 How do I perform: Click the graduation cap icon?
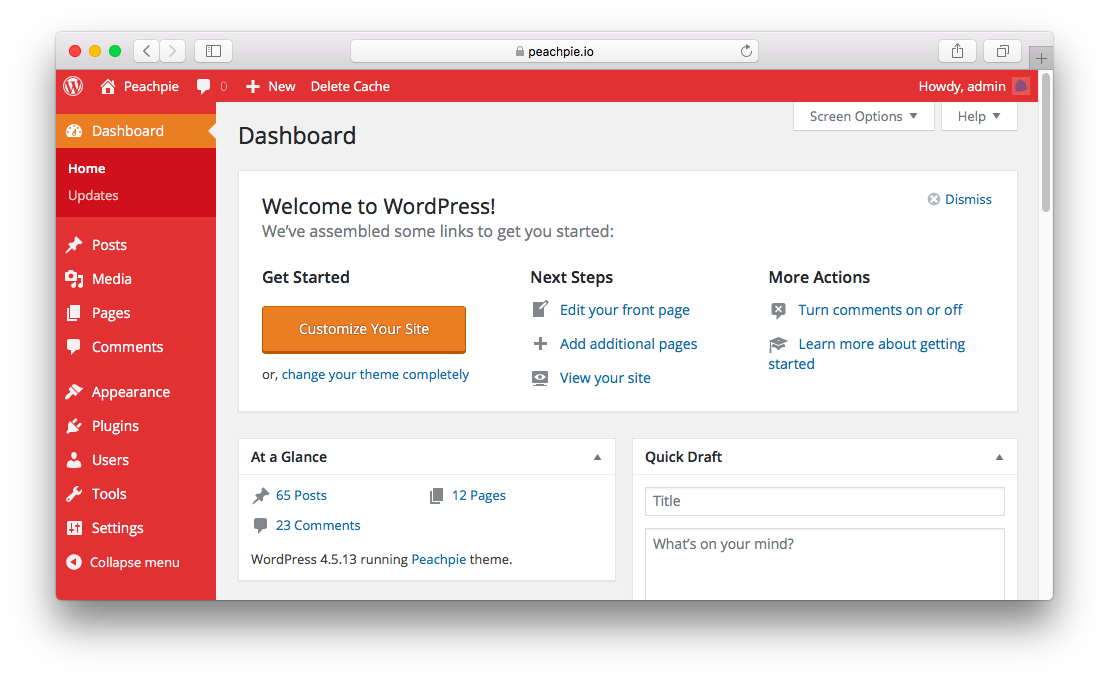pos(778,344)
